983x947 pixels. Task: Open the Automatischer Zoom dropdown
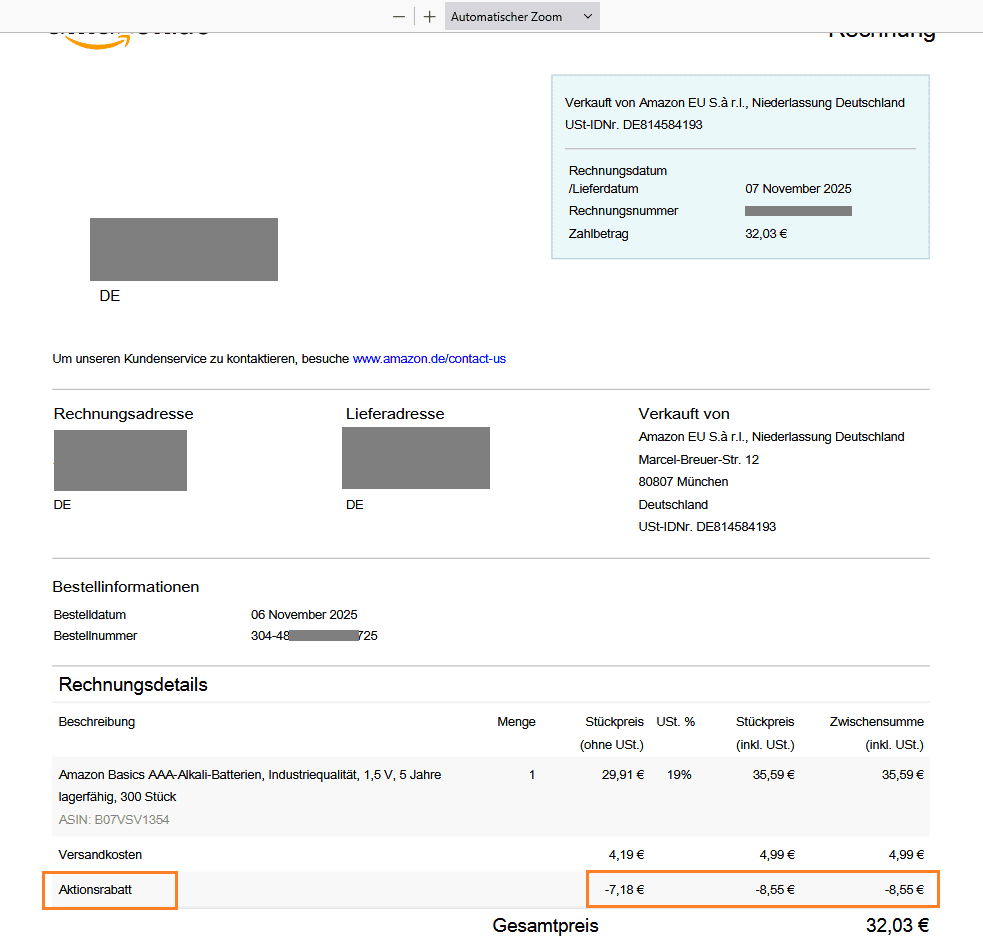click(522, 16)
